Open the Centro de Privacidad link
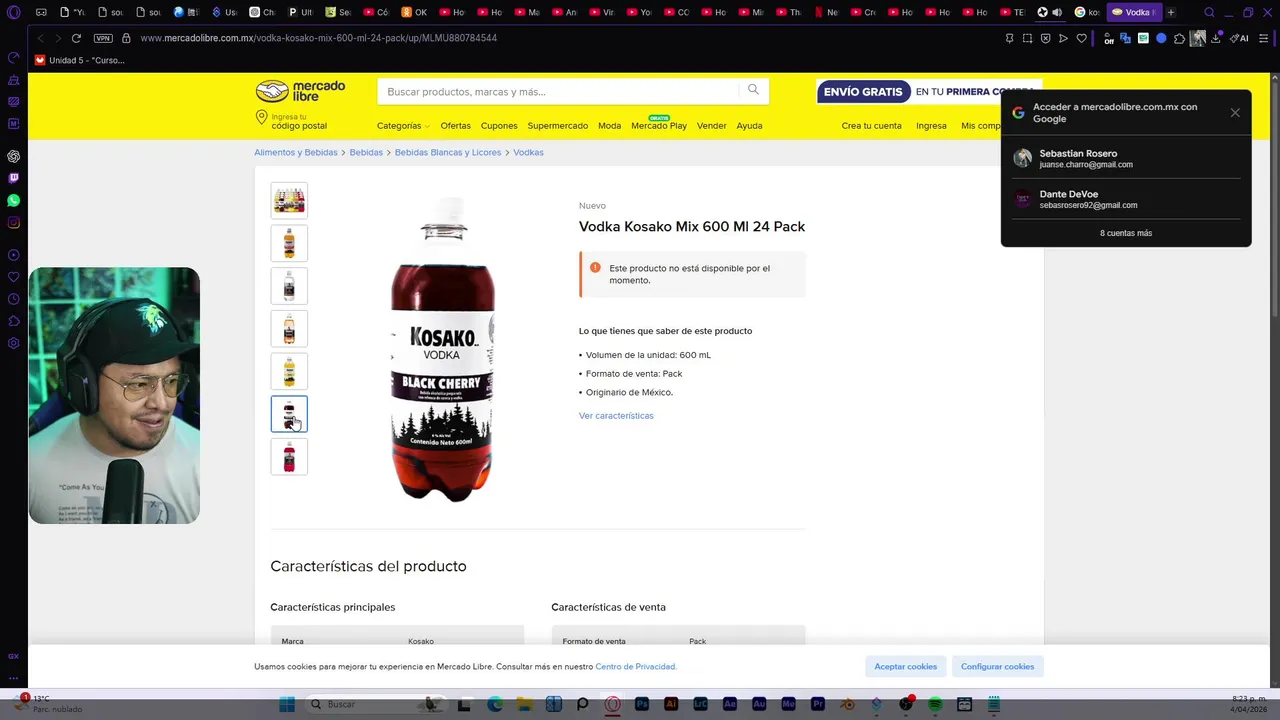 636,666
